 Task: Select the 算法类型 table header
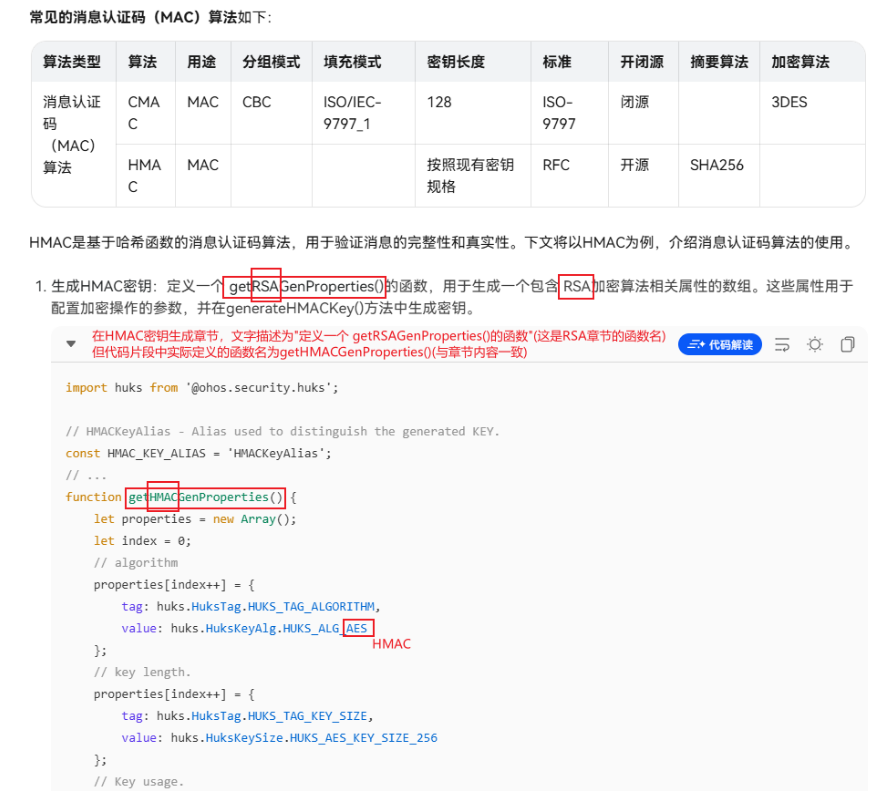(72, 62)
